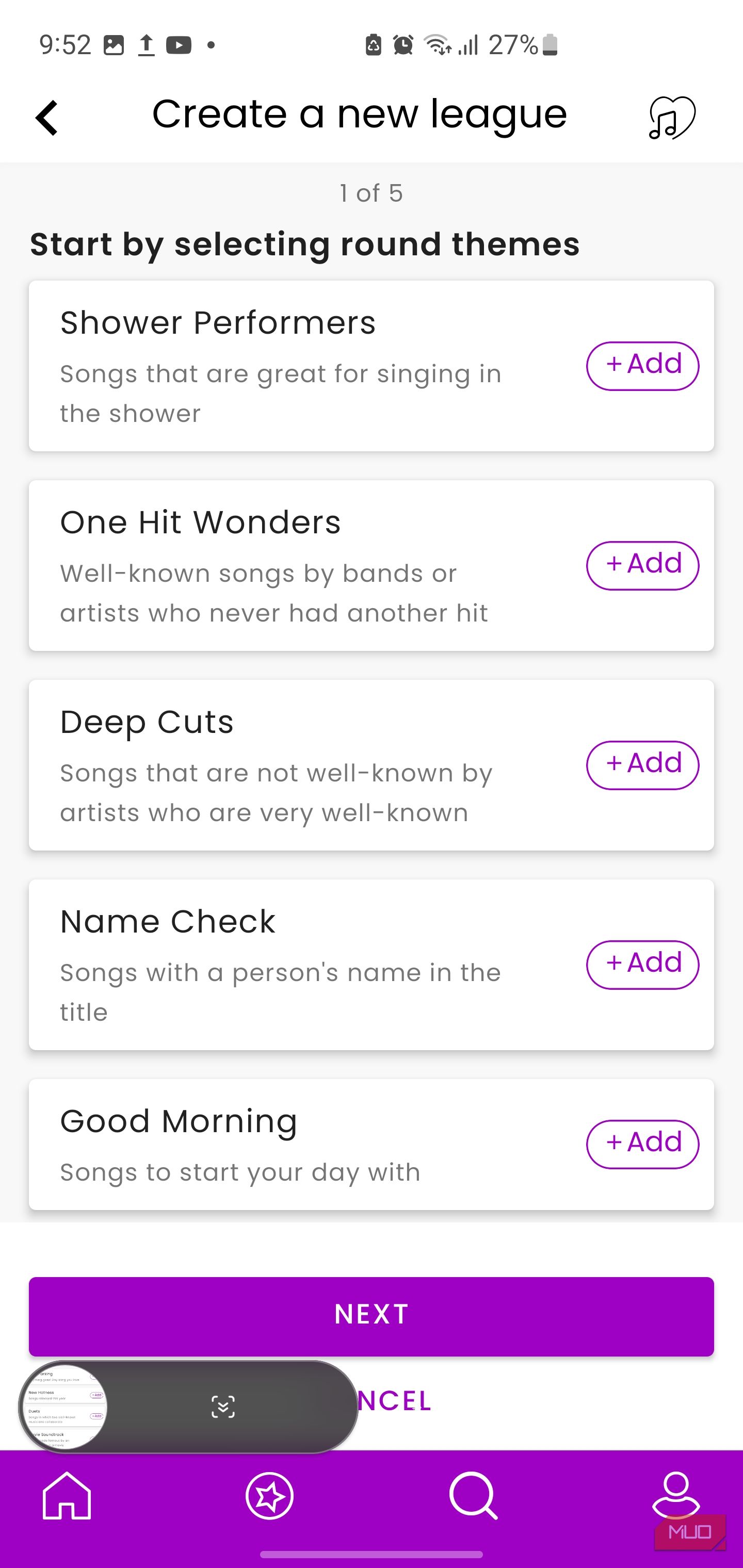The width and height of the screenshot is (743, 1568).
Task: Add the One Hit Wonders theme
Action: pyautogui.click(x=642, y=565)
